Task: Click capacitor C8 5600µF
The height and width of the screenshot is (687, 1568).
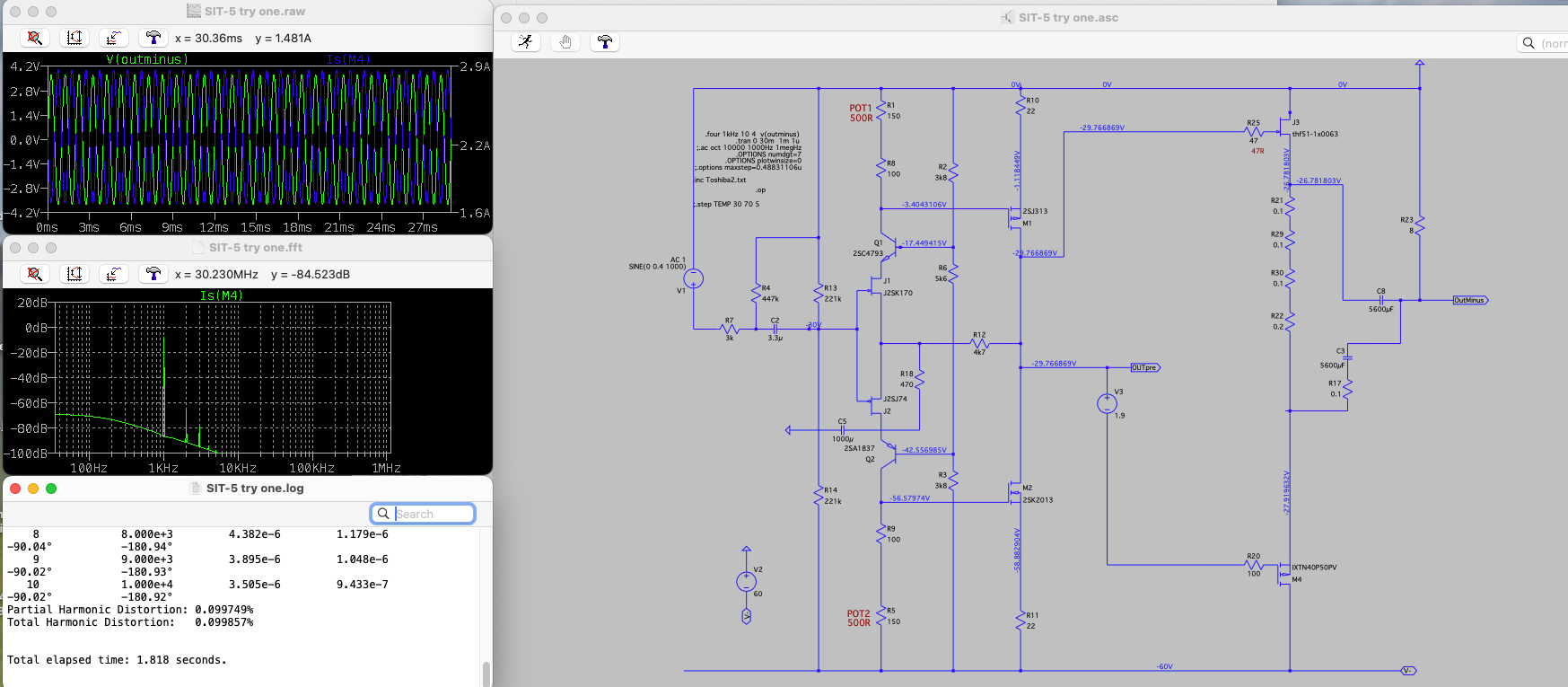Action: tap(1381, 300)
